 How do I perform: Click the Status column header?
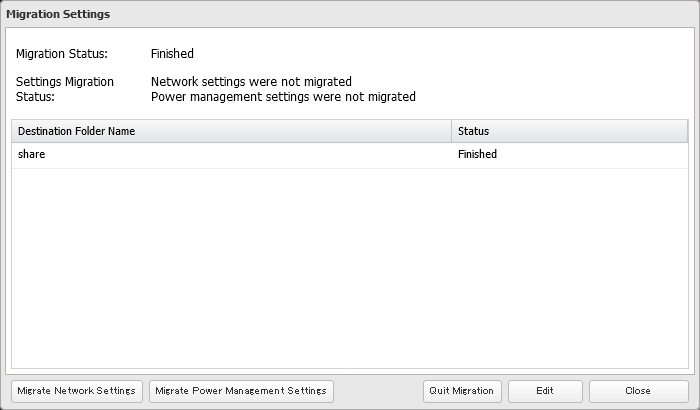coord(473,131)
